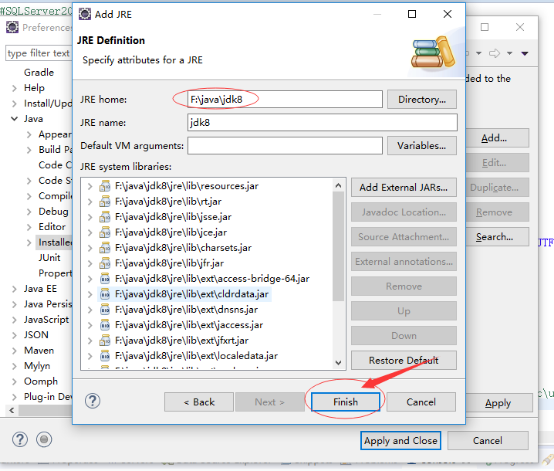554x471 pixels.
Task: Select JUnit in Preferences tree
Action: [49, 258]
